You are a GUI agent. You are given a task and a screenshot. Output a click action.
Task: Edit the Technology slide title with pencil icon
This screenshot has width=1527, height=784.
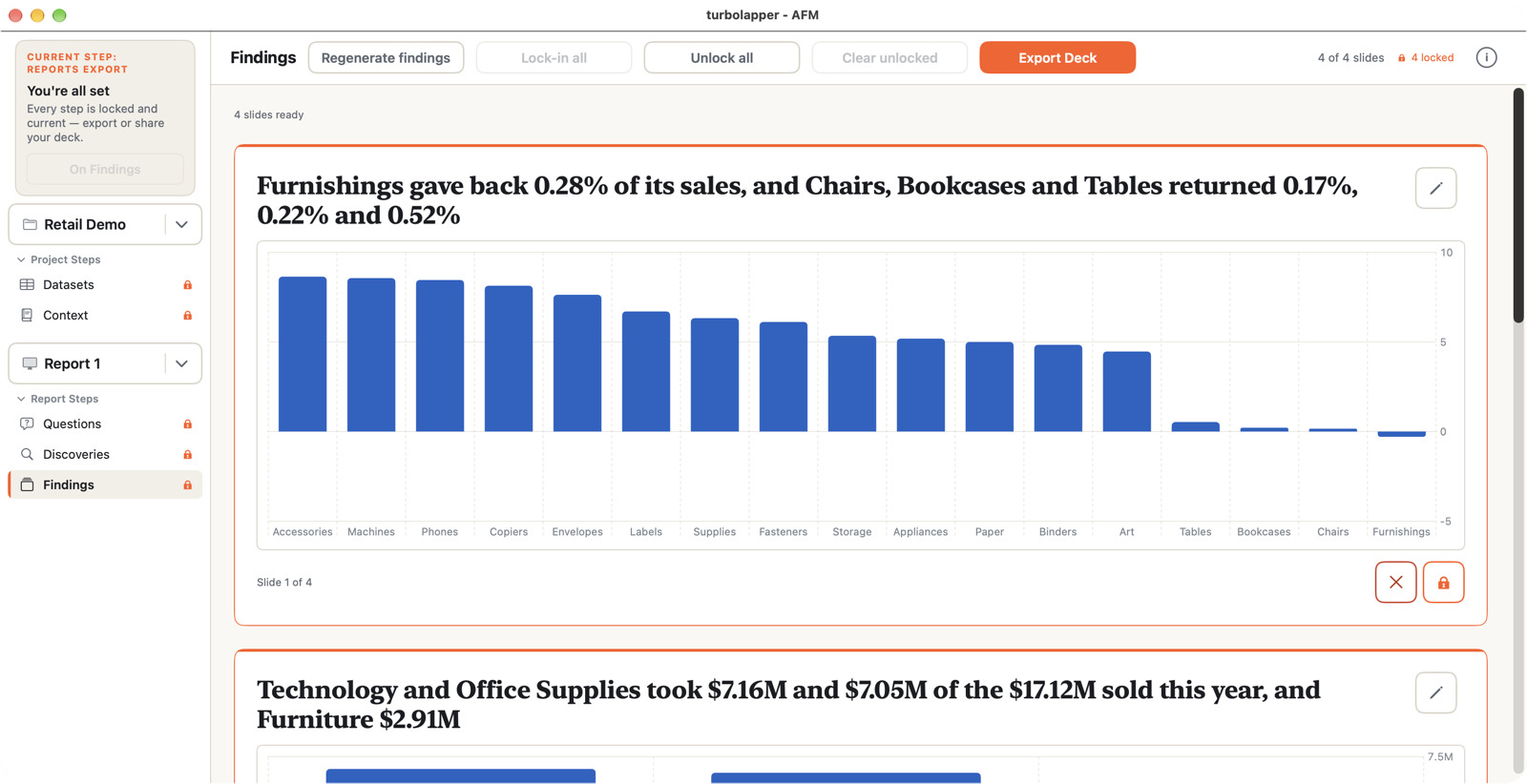[1435, 692]
